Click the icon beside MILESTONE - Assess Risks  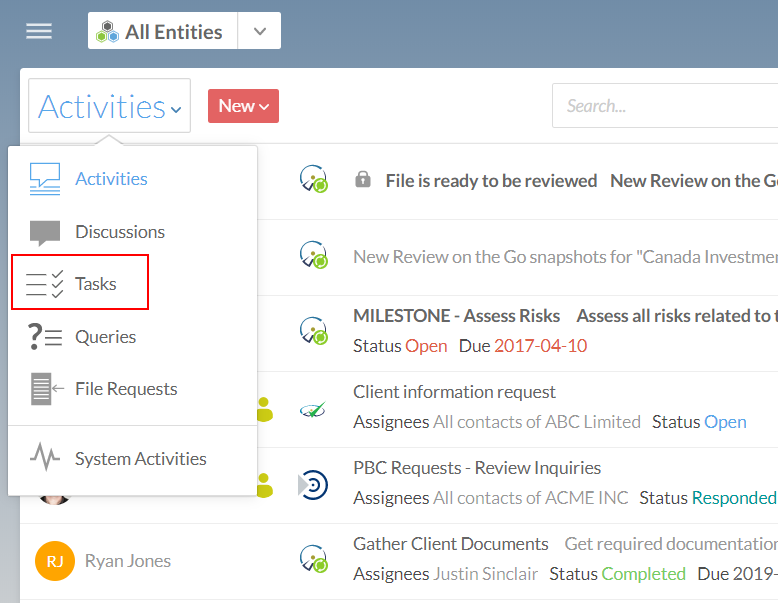pos(314,331)
